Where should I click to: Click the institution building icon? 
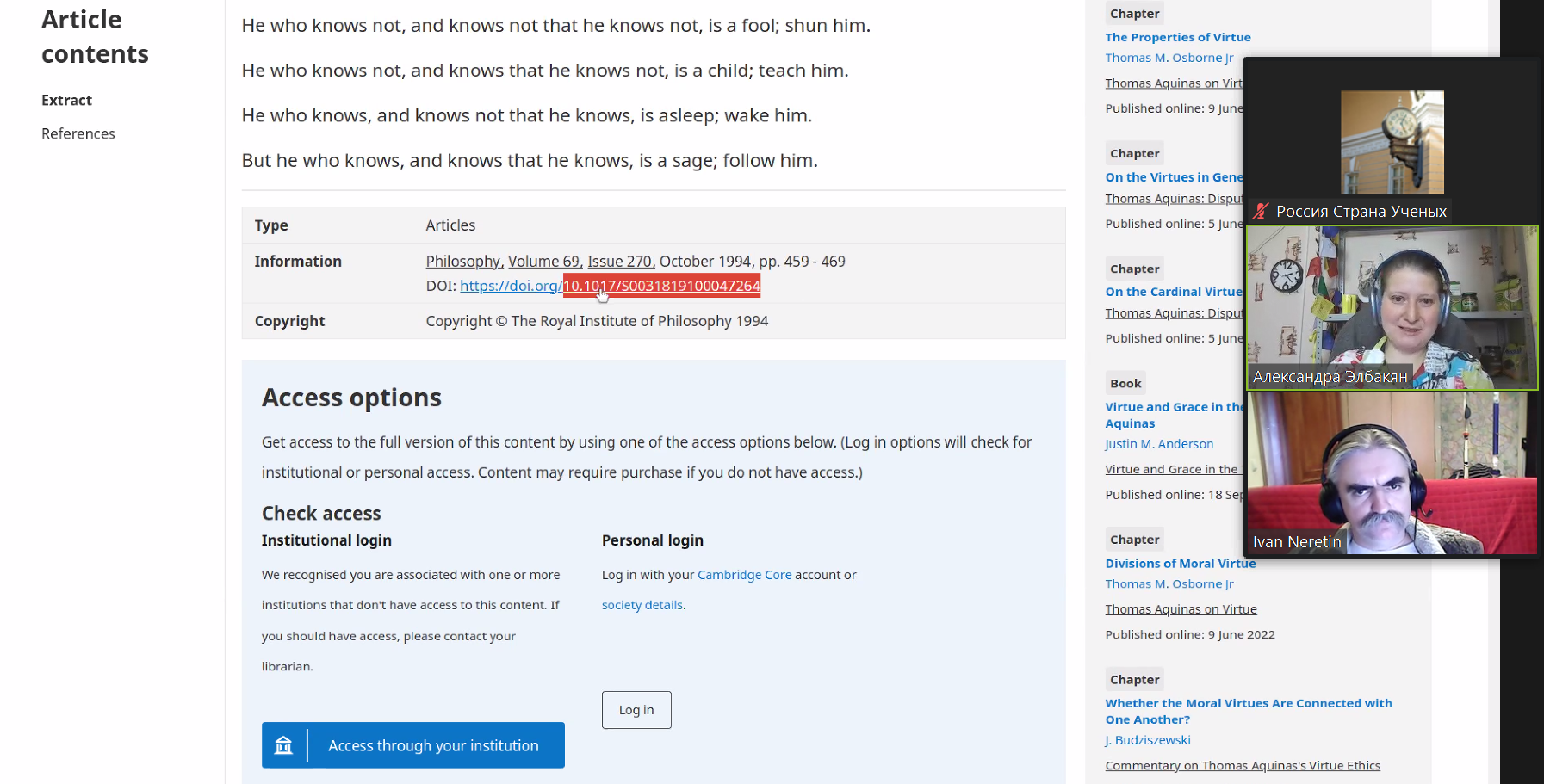click(x=283, y=745)
